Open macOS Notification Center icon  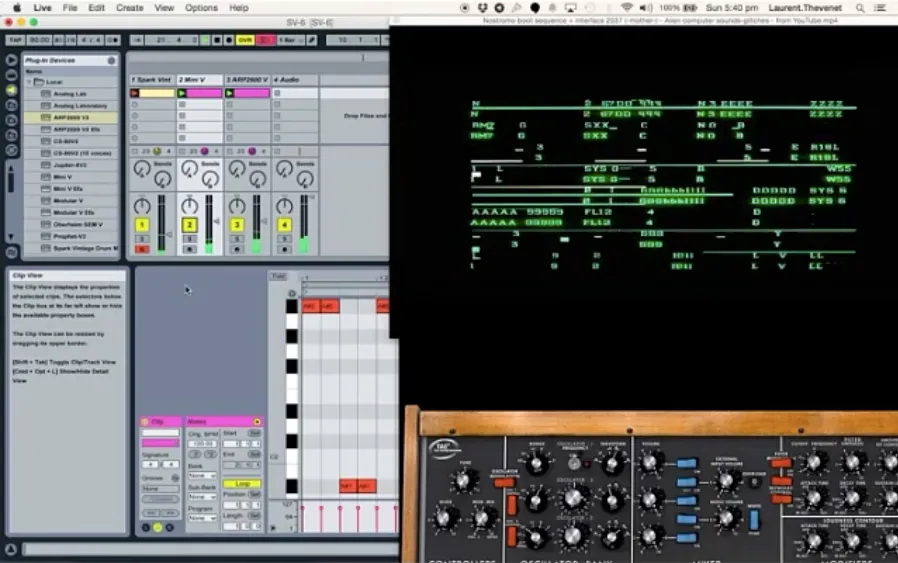coord(880,8)
